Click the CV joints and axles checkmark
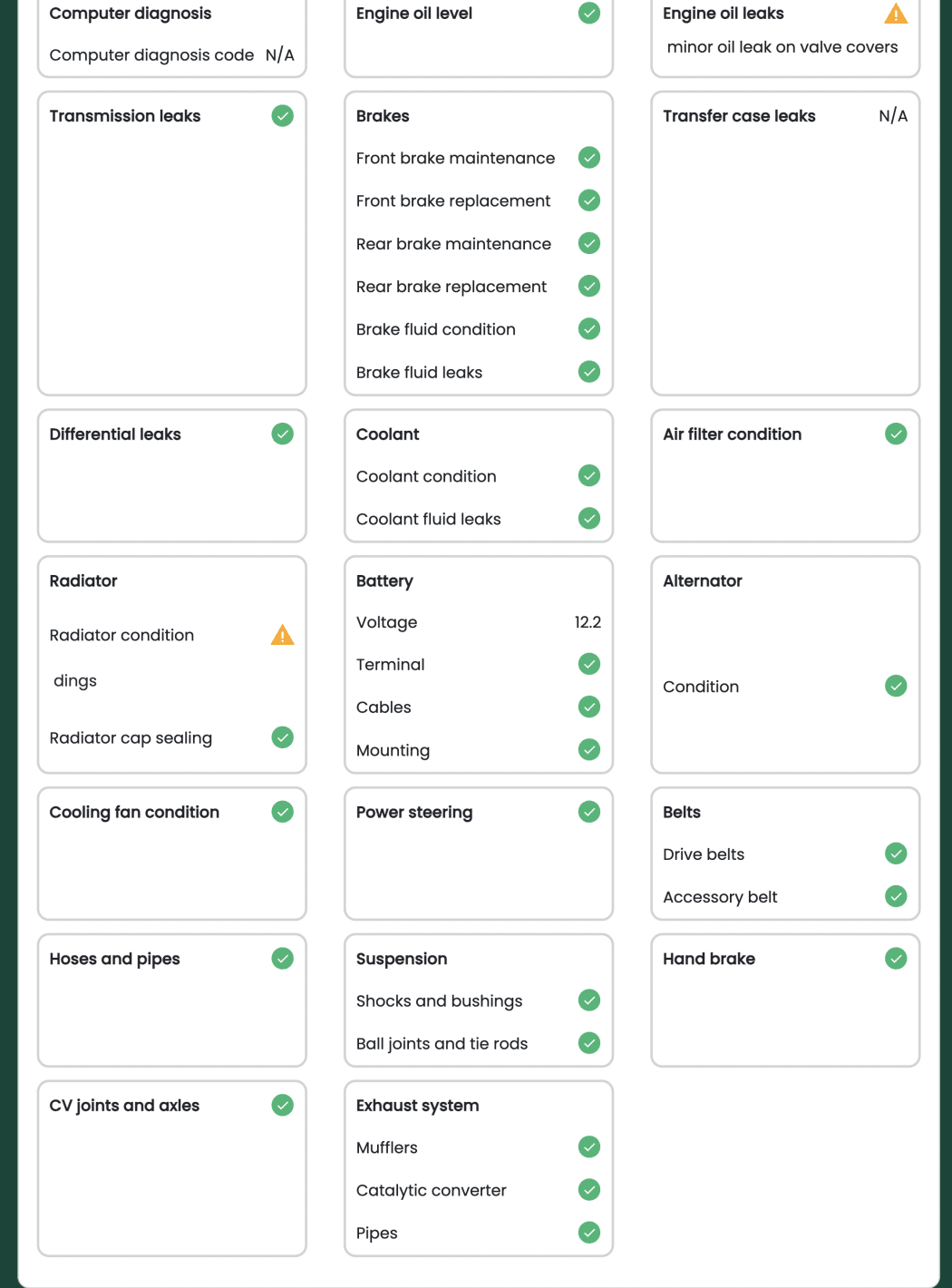 tap(283, 1105)
